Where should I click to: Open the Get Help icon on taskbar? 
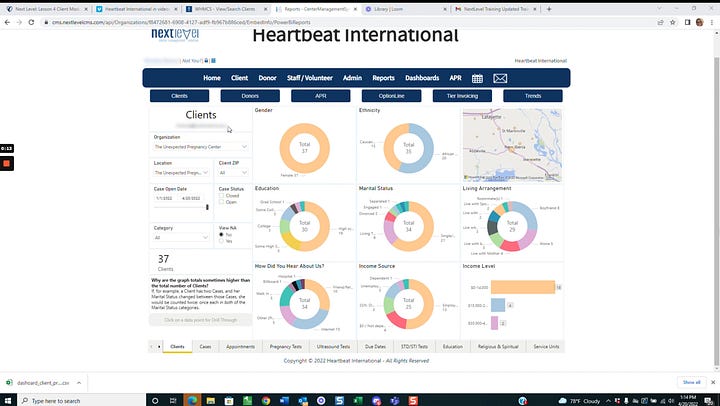[x=523, y=400]
